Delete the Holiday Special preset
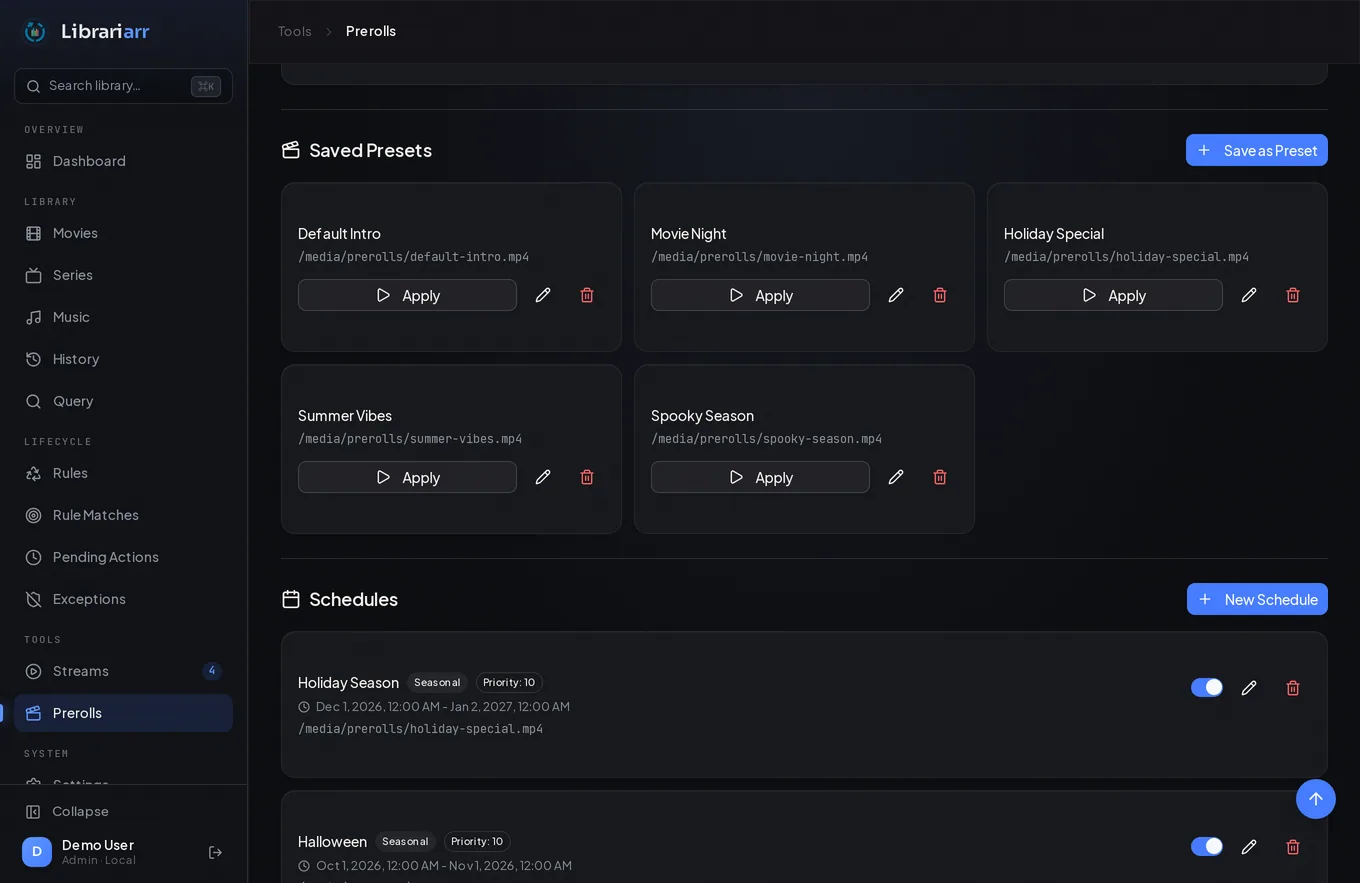Viewport: 1360px width, 883px height. 1293,295
